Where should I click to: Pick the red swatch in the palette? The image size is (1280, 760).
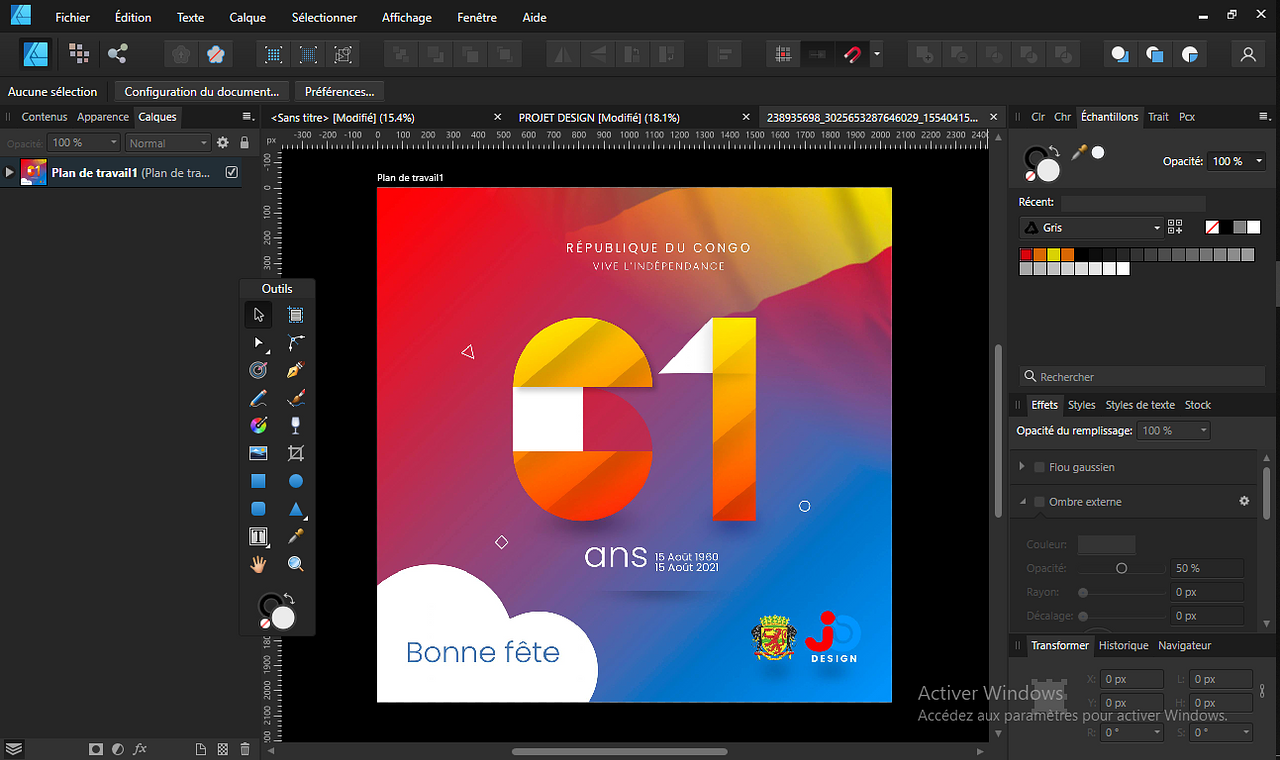(1026, 255)
